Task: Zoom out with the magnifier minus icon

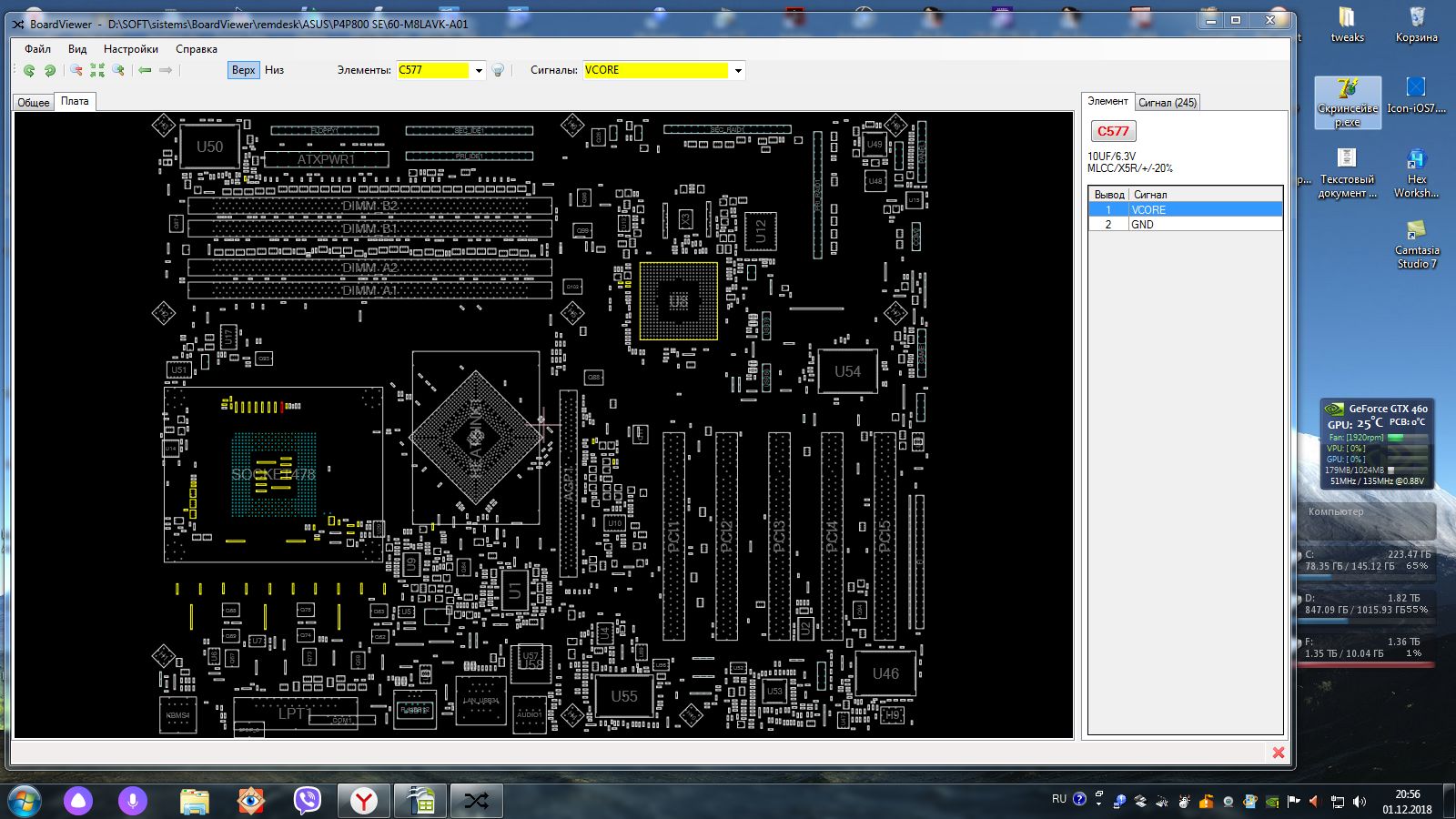Action: coord(76,70)
